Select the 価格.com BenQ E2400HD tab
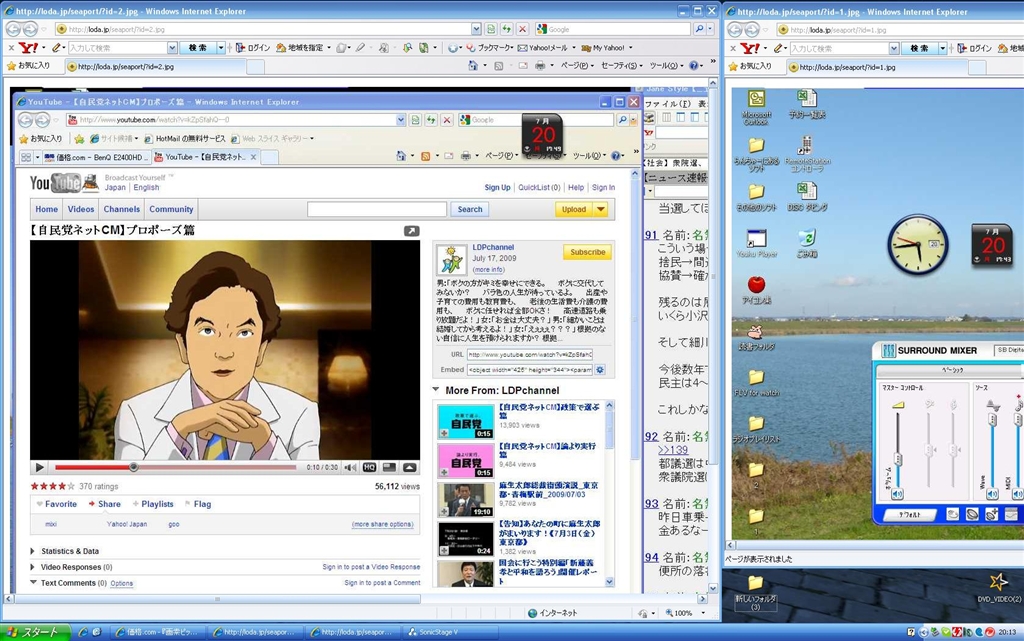Image resolution: width=1024 pixels, height=641 pixels. 95,157
